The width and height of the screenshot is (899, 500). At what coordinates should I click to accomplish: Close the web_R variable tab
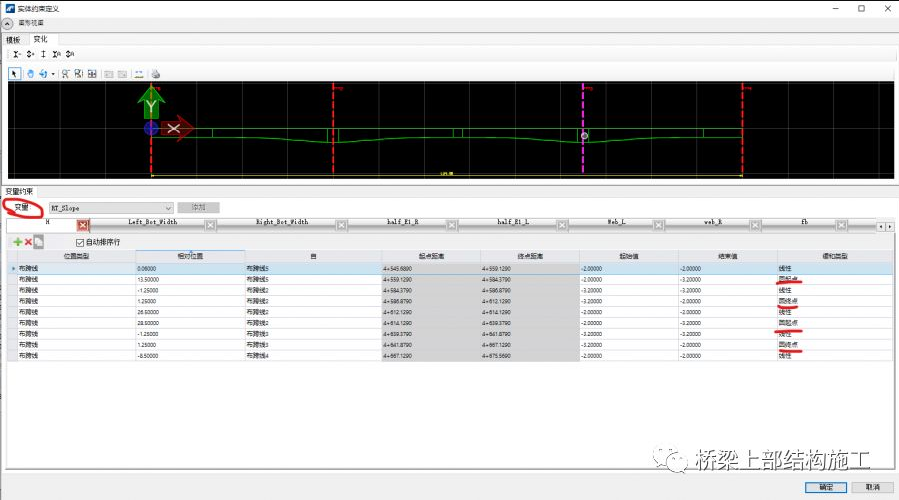(755, 225)
